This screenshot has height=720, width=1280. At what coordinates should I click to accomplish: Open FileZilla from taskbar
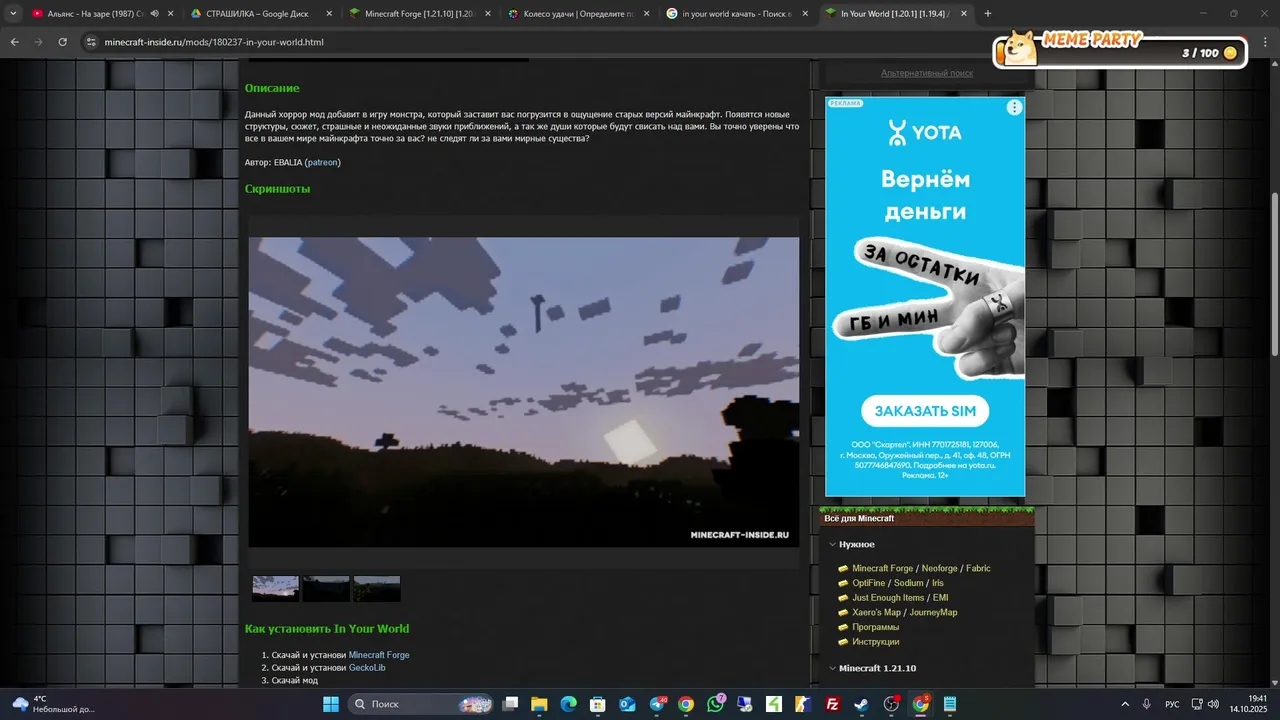tap(832, 704)
